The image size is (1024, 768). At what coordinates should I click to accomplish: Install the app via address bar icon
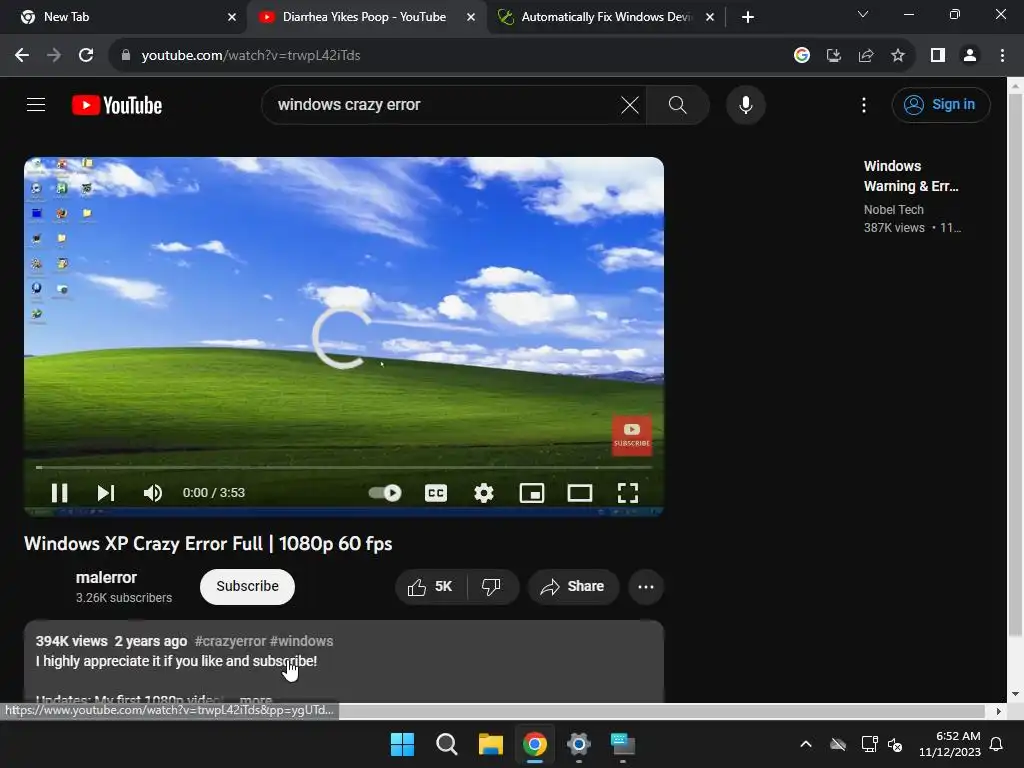(833, 56)
